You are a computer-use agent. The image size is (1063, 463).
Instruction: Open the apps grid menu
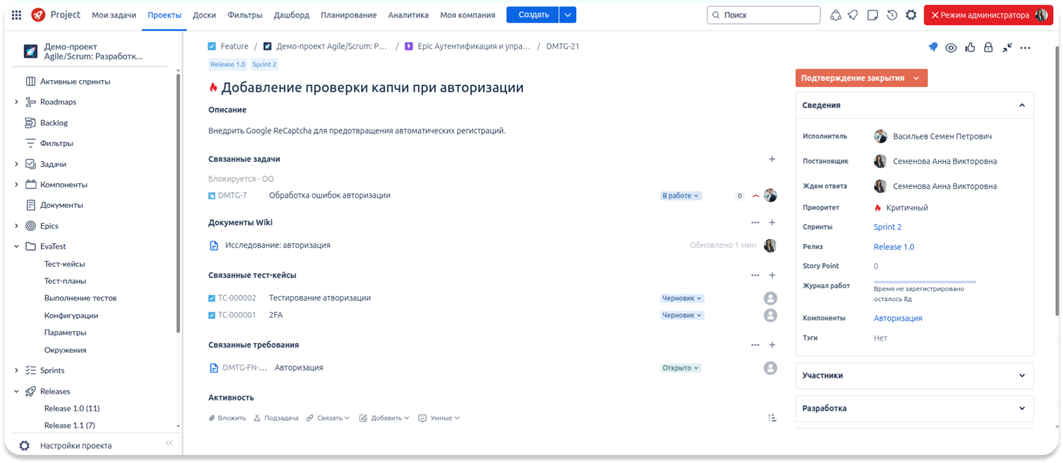click(17, 14)
